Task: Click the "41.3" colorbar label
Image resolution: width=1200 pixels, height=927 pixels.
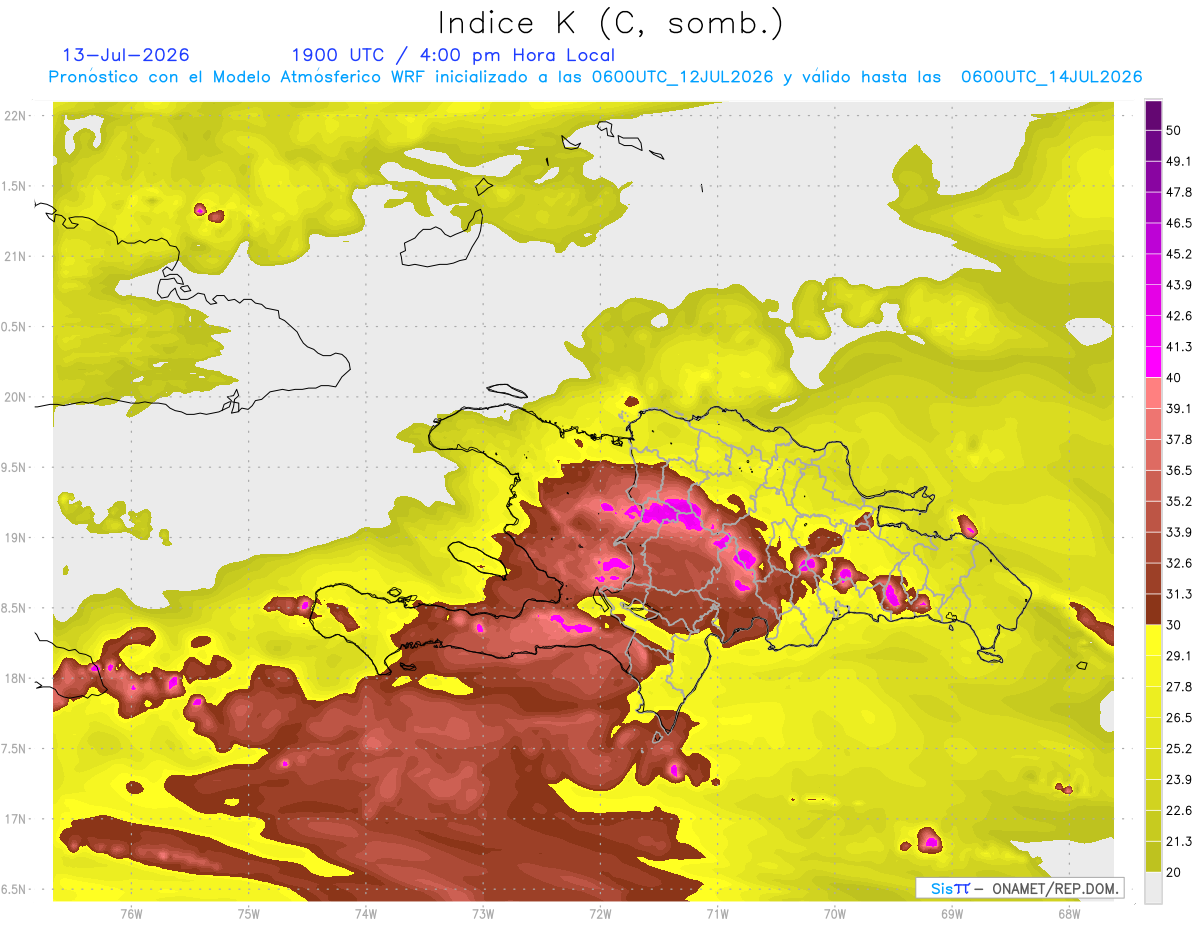Action: pos(1179,347)
